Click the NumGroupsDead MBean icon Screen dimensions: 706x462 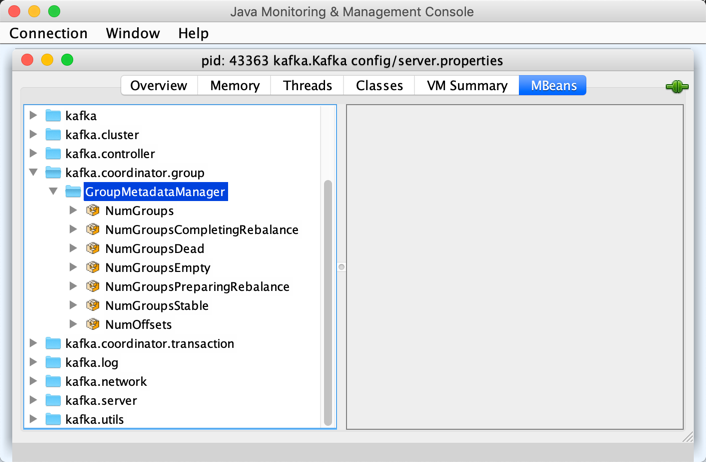(93, 249)
